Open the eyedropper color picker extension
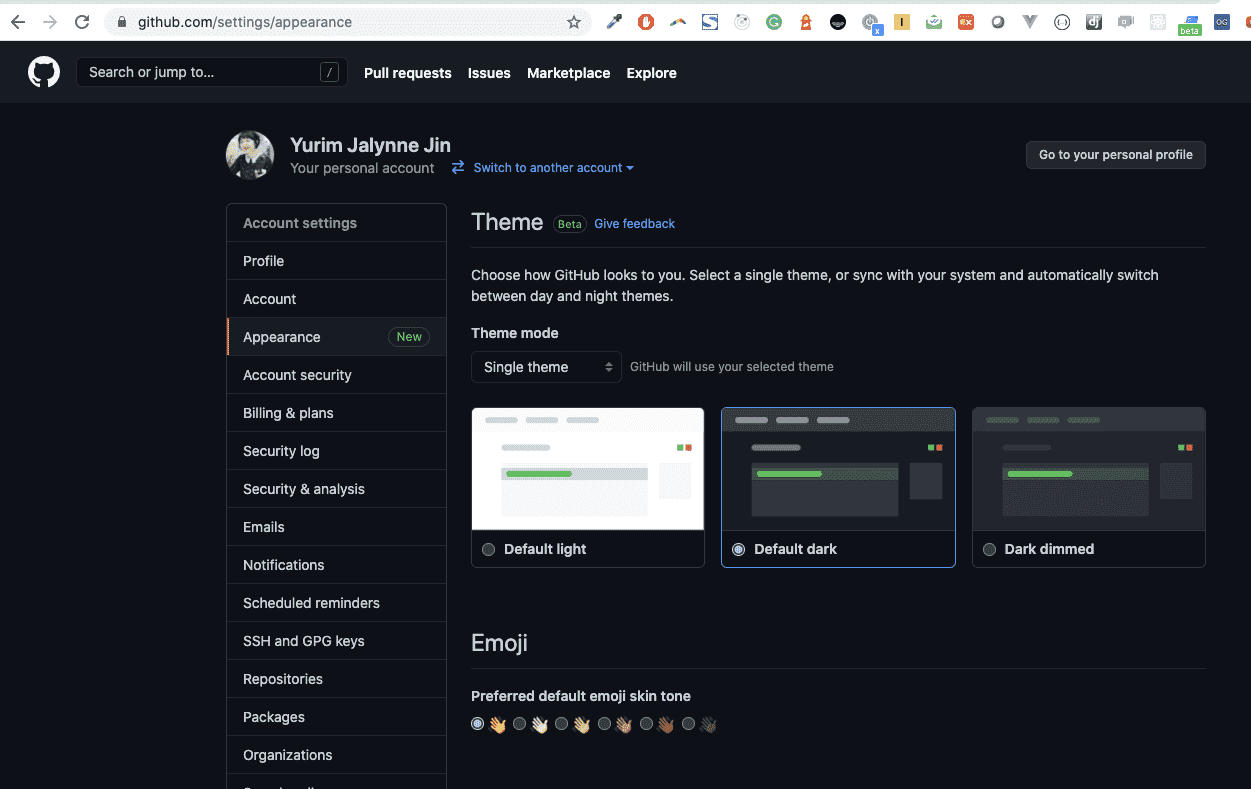1251x789 pixels. tap(614, 22)
